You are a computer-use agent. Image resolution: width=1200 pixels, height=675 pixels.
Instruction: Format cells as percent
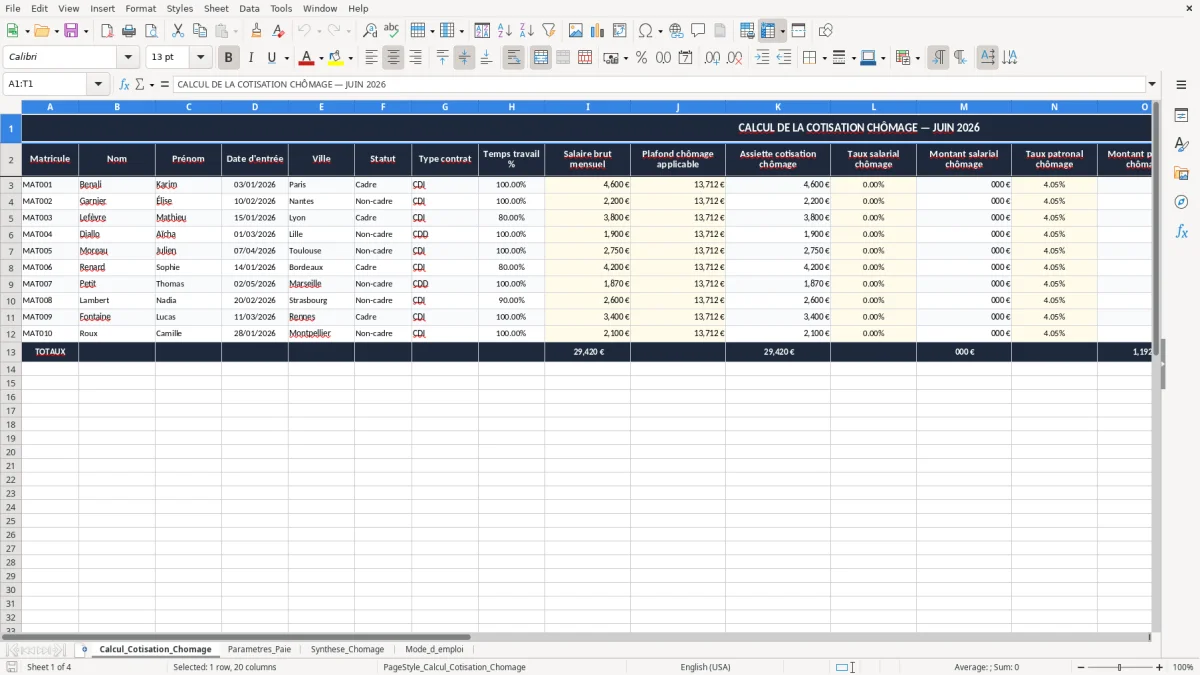pyautogui.click(x=641, y=58)
